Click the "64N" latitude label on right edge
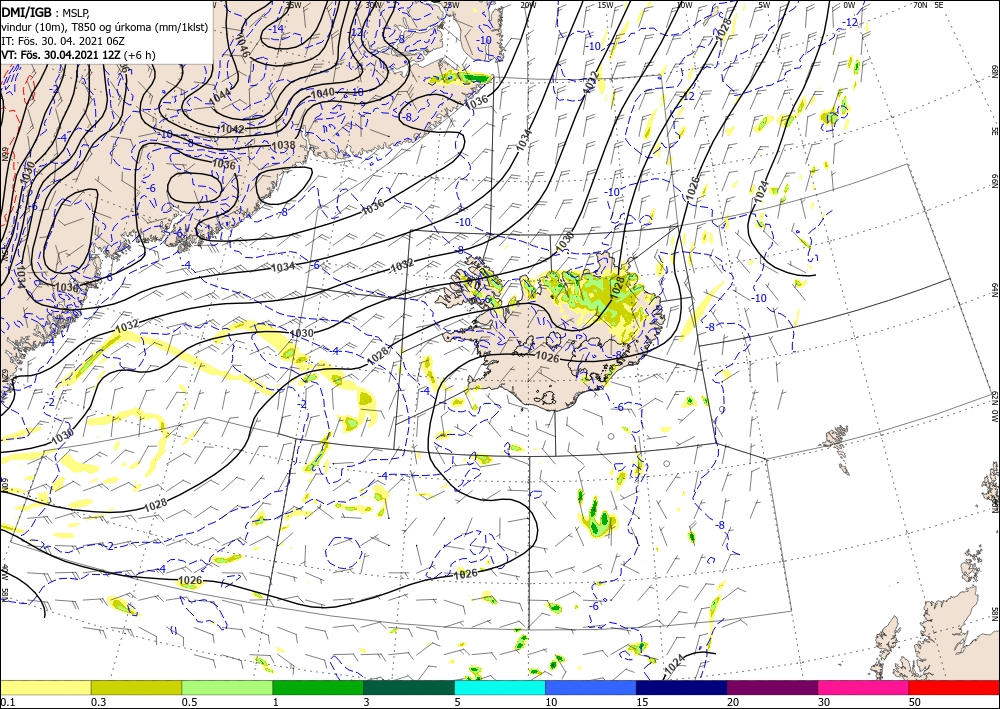Viewport: 1000px width, 709px height. 994,290
